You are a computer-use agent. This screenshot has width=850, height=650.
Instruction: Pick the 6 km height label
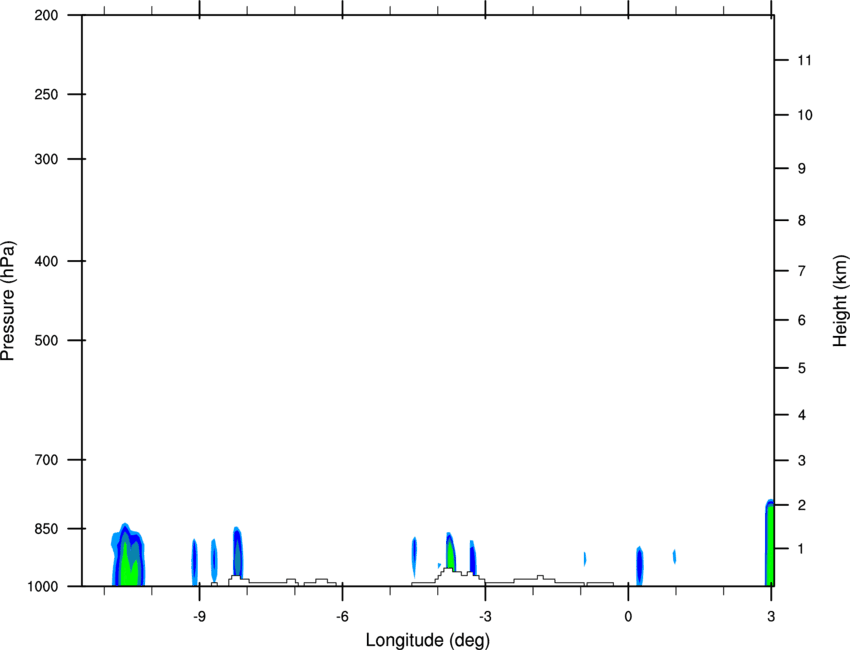tap(802, 320)
